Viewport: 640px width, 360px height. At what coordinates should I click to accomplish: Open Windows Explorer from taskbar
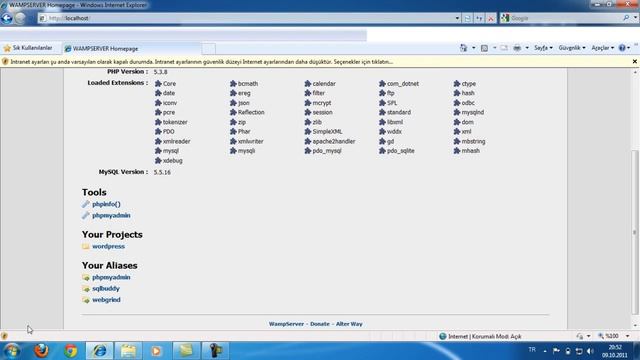128,351
